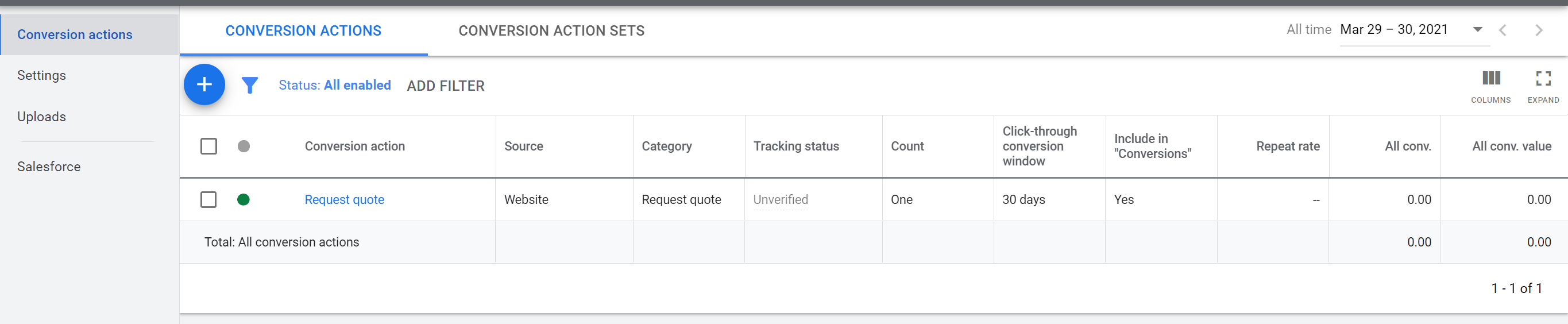The width and height of the screenshot is (1568, 324).
Task: Open the date range dropdown arrow
Action: (x=1477, y=30)
